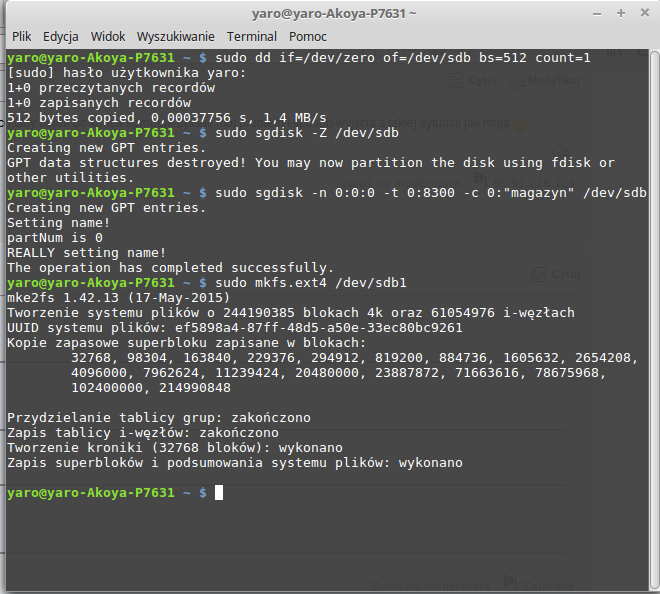The image size is (660, 594).
Task: Click 'Zapis tablicy i-węzłów: zakończono' line
Action: coord(143,433)
